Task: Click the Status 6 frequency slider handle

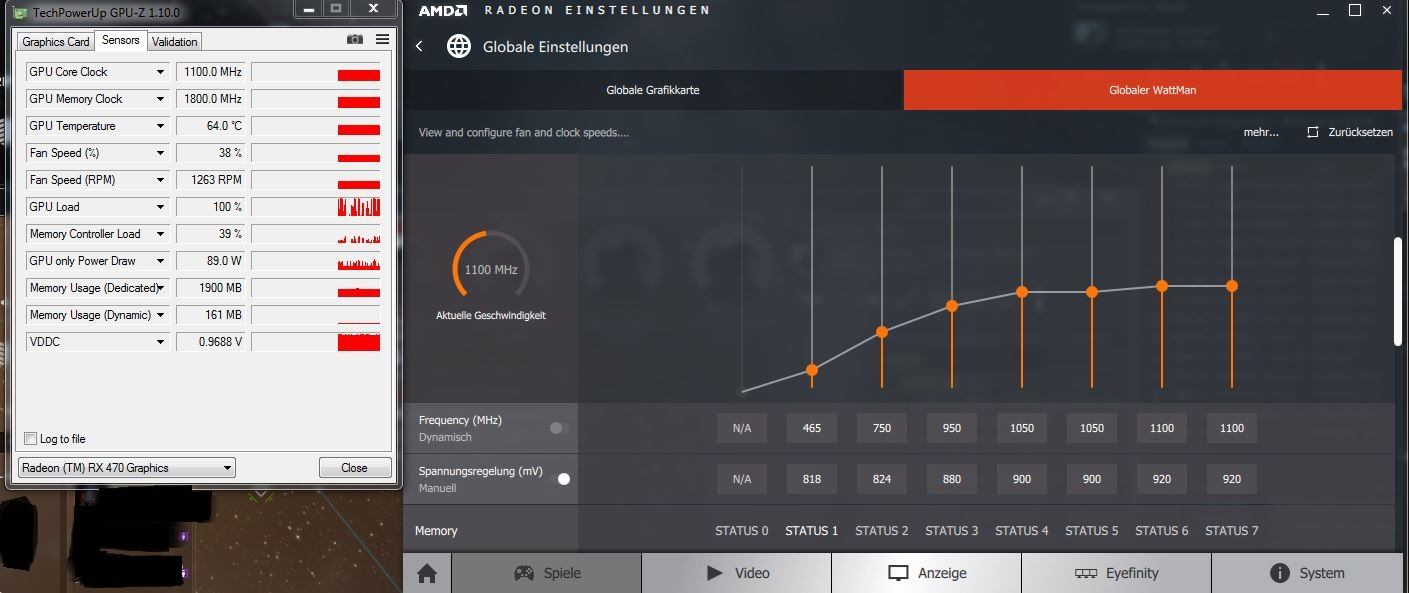Action: pyautogui.click(x=1162, y=286)
